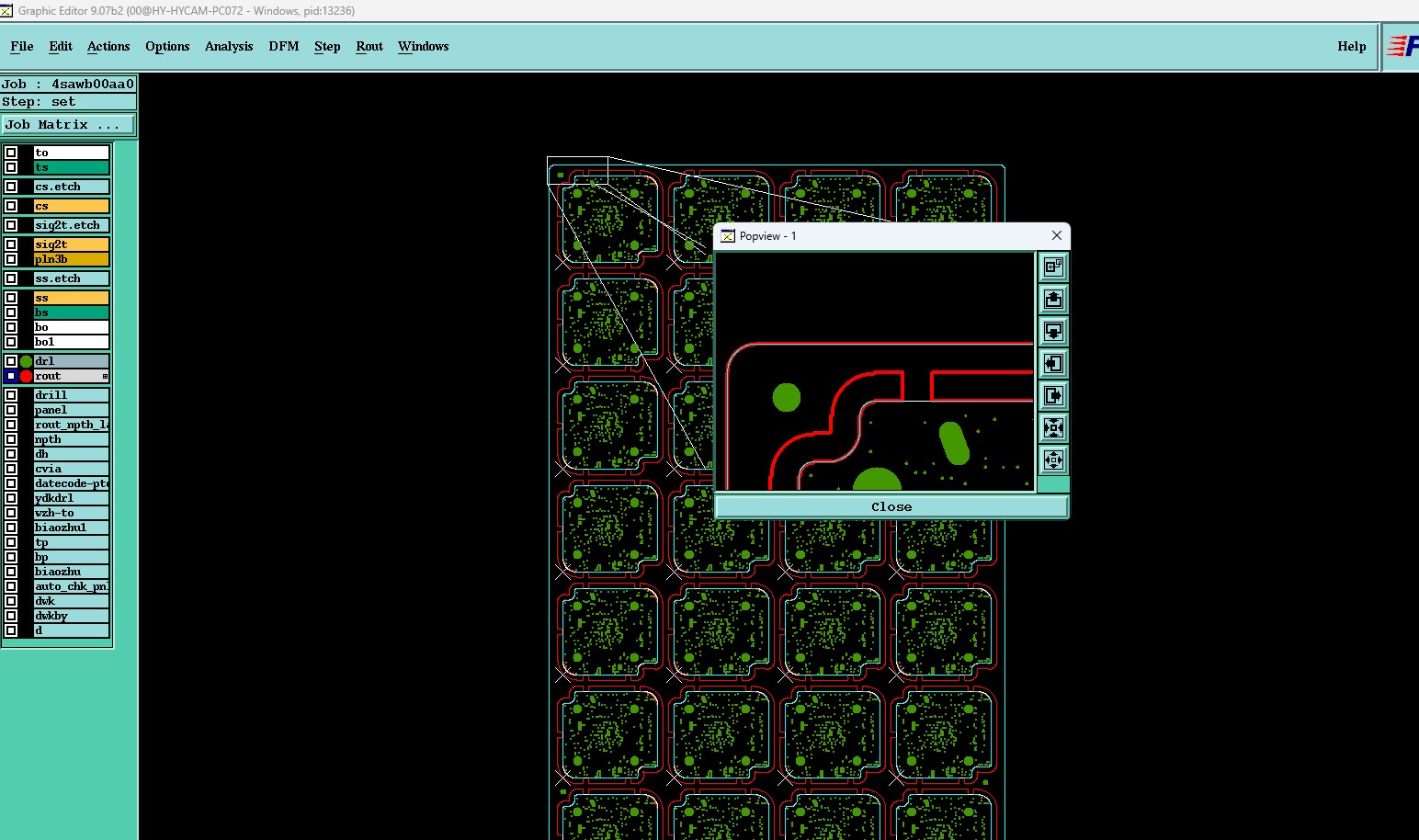The height and width of the screenshot is (840, 1419).
Task: Open the DFM menu
Action: (284, 46)
